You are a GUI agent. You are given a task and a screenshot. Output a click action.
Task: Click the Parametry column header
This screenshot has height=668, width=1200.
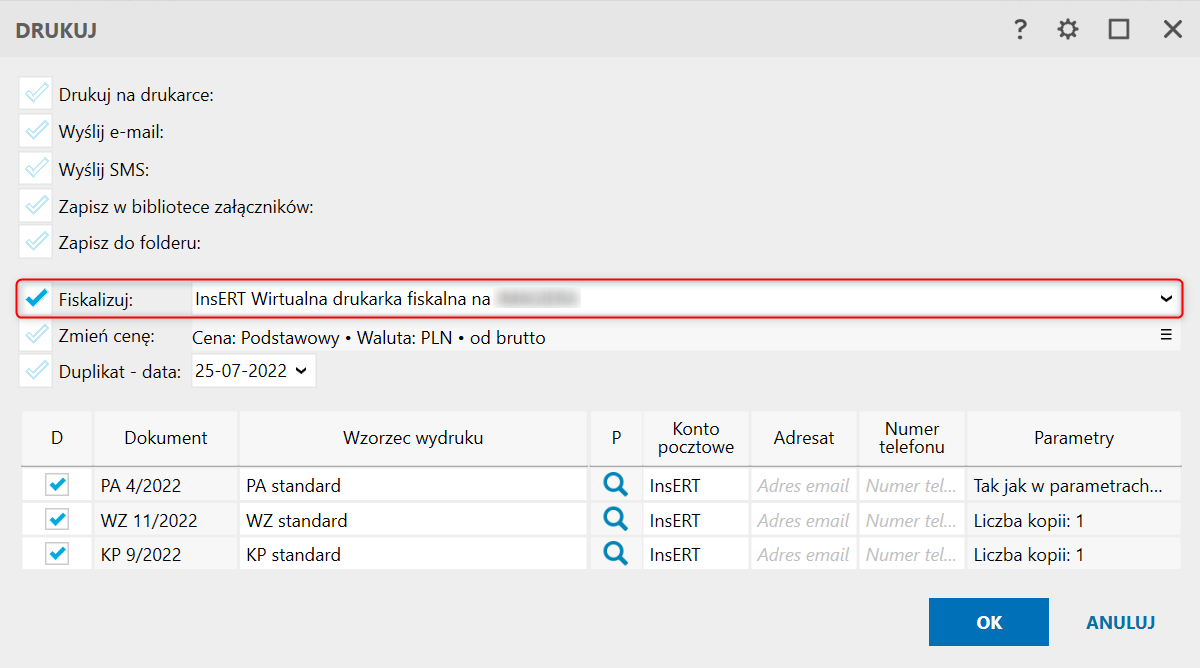click(1073, 438)
